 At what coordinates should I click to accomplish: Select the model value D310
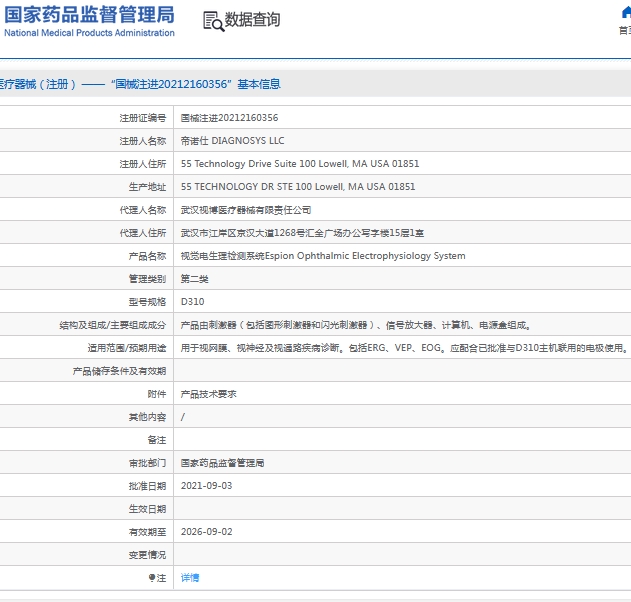click(x=192, y=302)
